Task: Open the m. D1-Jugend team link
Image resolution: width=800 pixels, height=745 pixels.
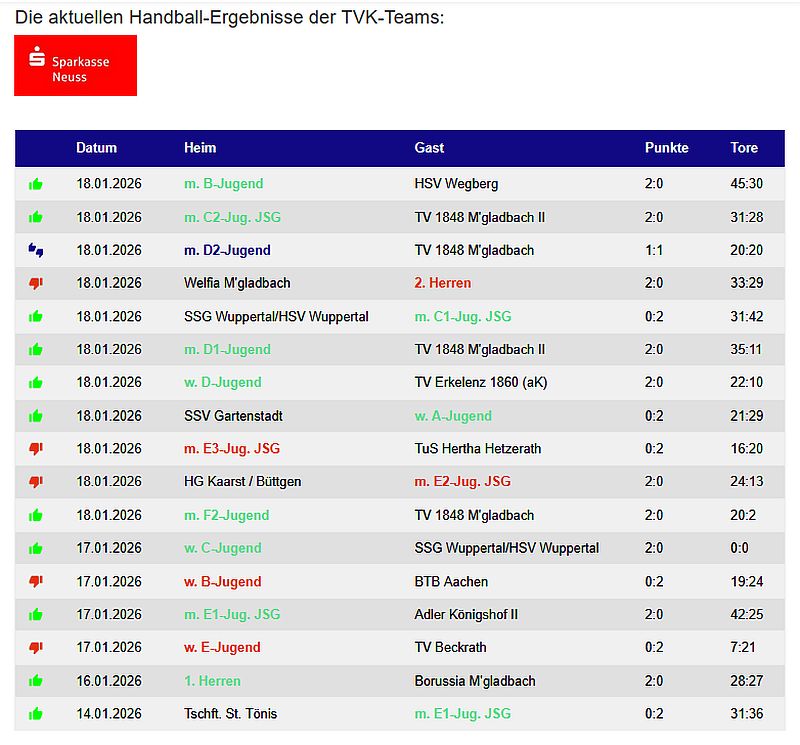Action: pyautogui.click(x=227, y=350)
